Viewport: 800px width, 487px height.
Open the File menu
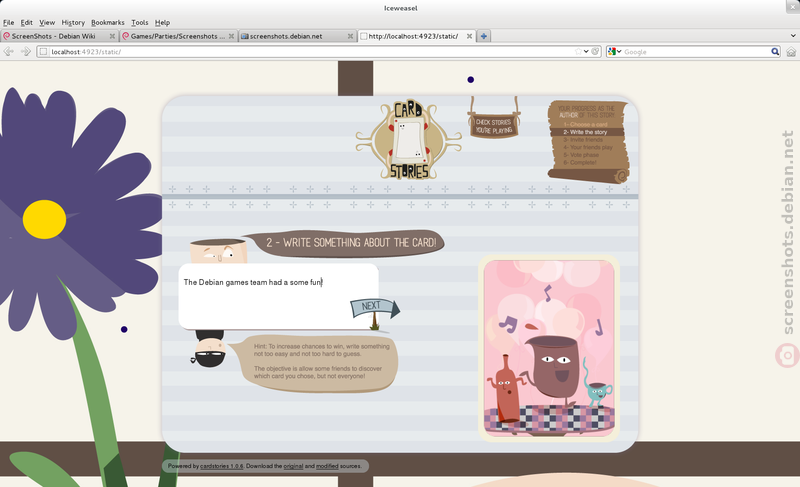9,22
